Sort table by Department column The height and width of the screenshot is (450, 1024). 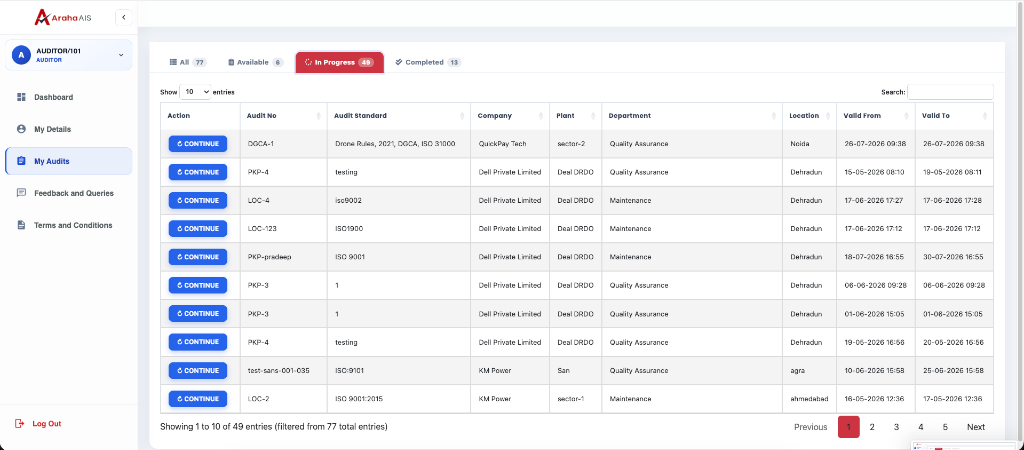click(692, 116)
